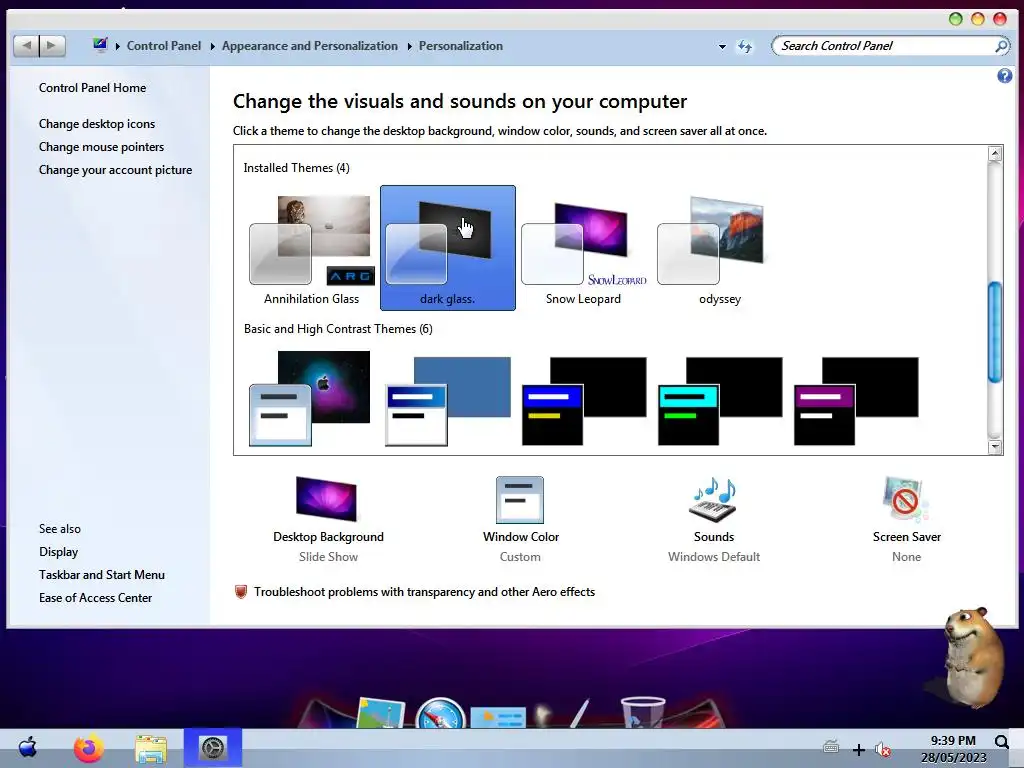Screen dimensions: 1024x768
Task: Open Desktop Background settings icon
Action: (327, 499)
